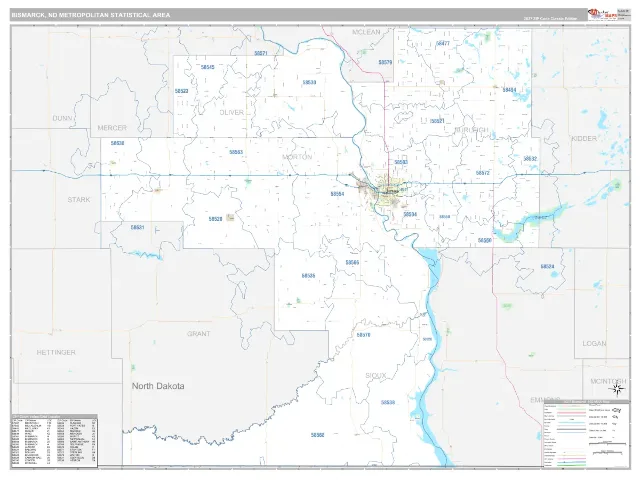Click ZIP code 58579
640x480 pixels.
(x=385, y=62)
